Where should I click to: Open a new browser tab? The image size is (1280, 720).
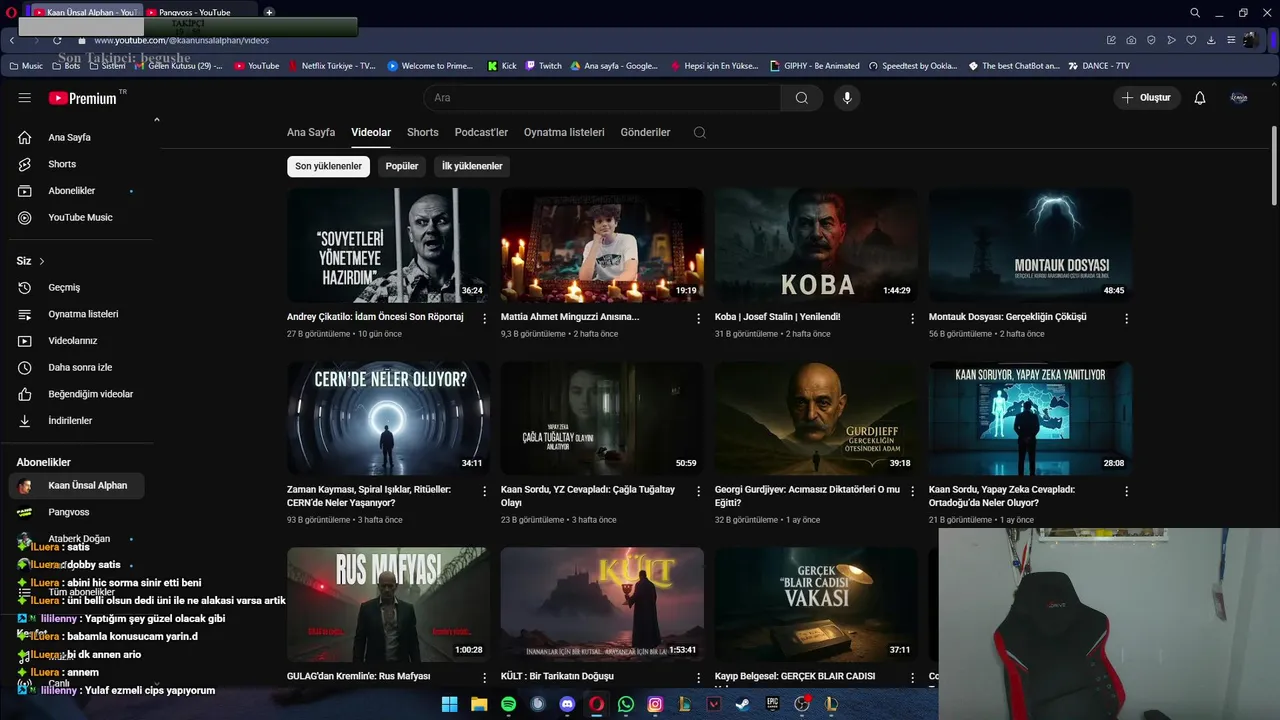[x=269, y=12]
